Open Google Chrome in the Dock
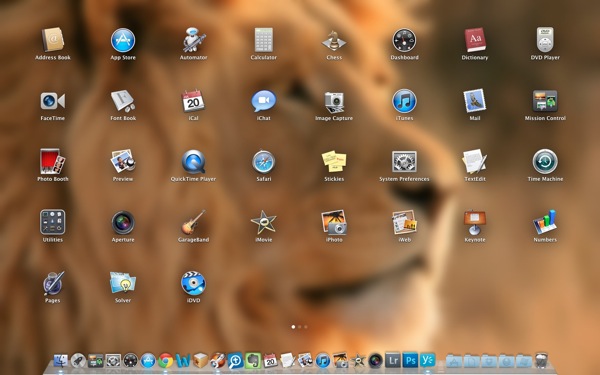This screenshot has width=600, height=375. coord(166,360)
